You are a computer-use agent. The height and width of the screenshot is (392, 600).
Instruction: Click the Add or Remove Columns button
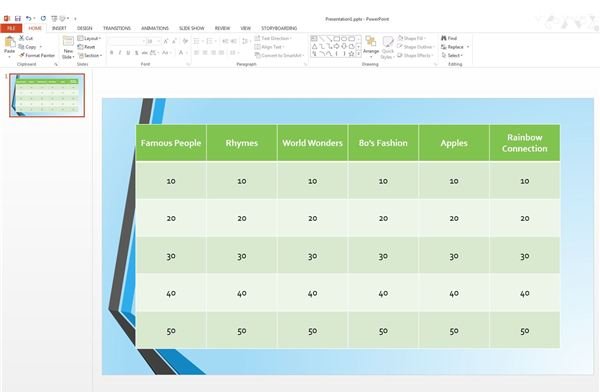click(234, 52)
